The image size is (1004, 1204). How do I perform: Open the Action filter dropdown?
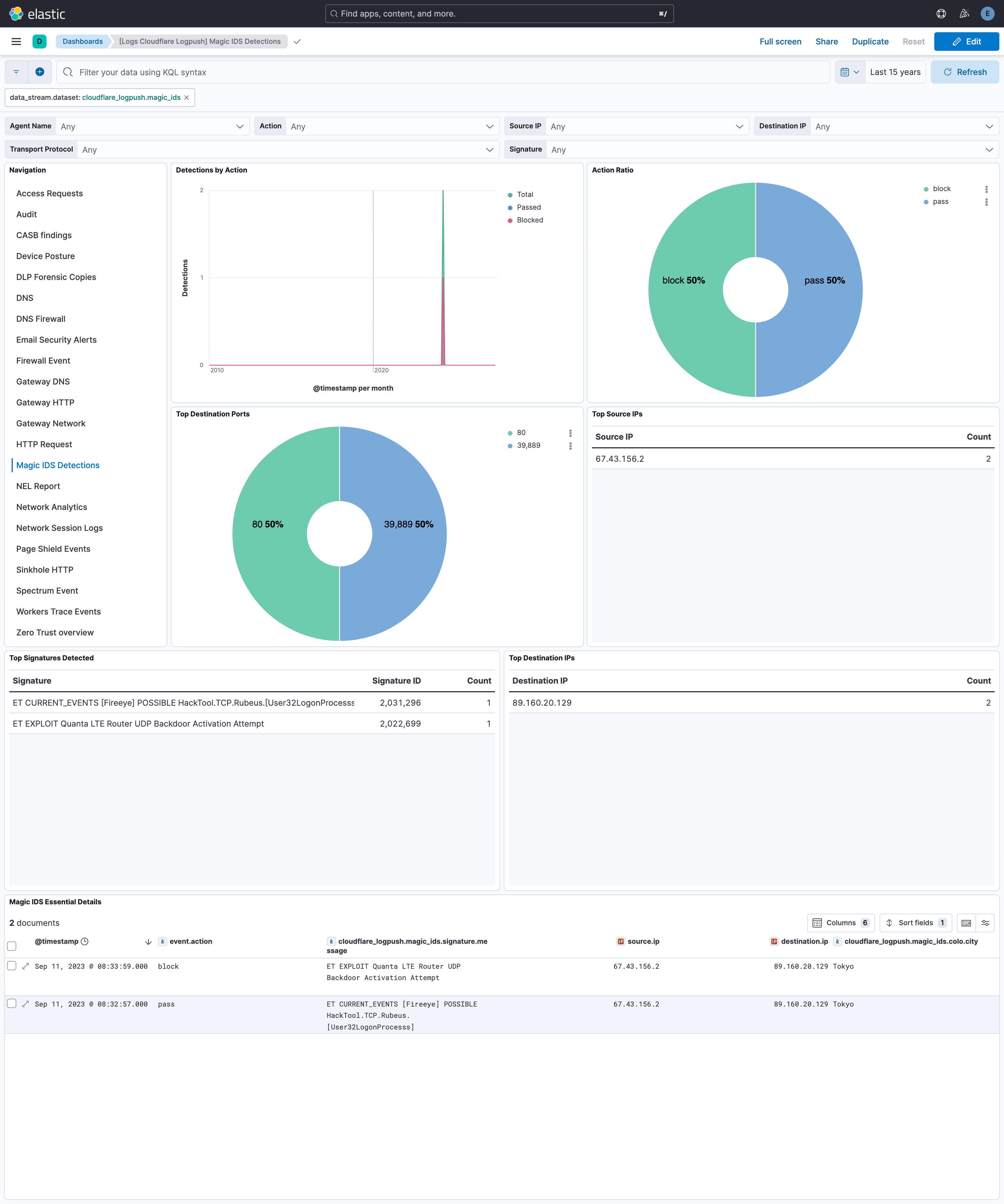pyautogui.click(x=392, y=126)
